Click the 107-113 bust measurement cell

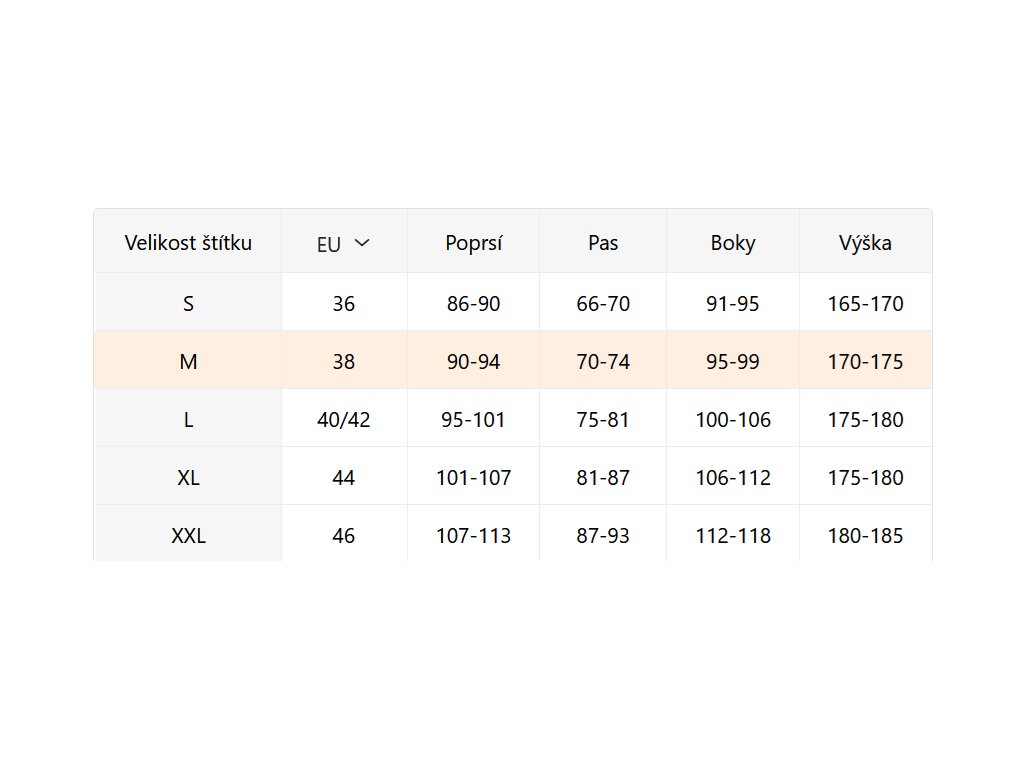coord(473,535)
